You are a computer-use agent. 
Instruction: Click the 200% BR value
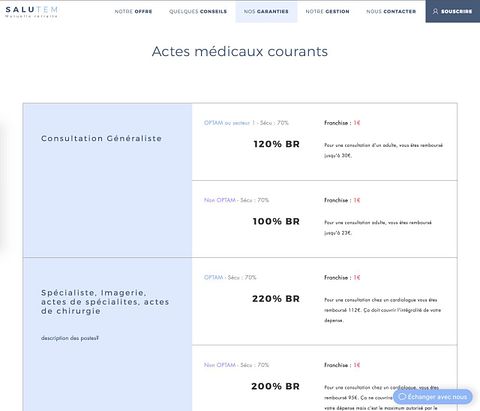pyautogui.click(x=275, y=386)
